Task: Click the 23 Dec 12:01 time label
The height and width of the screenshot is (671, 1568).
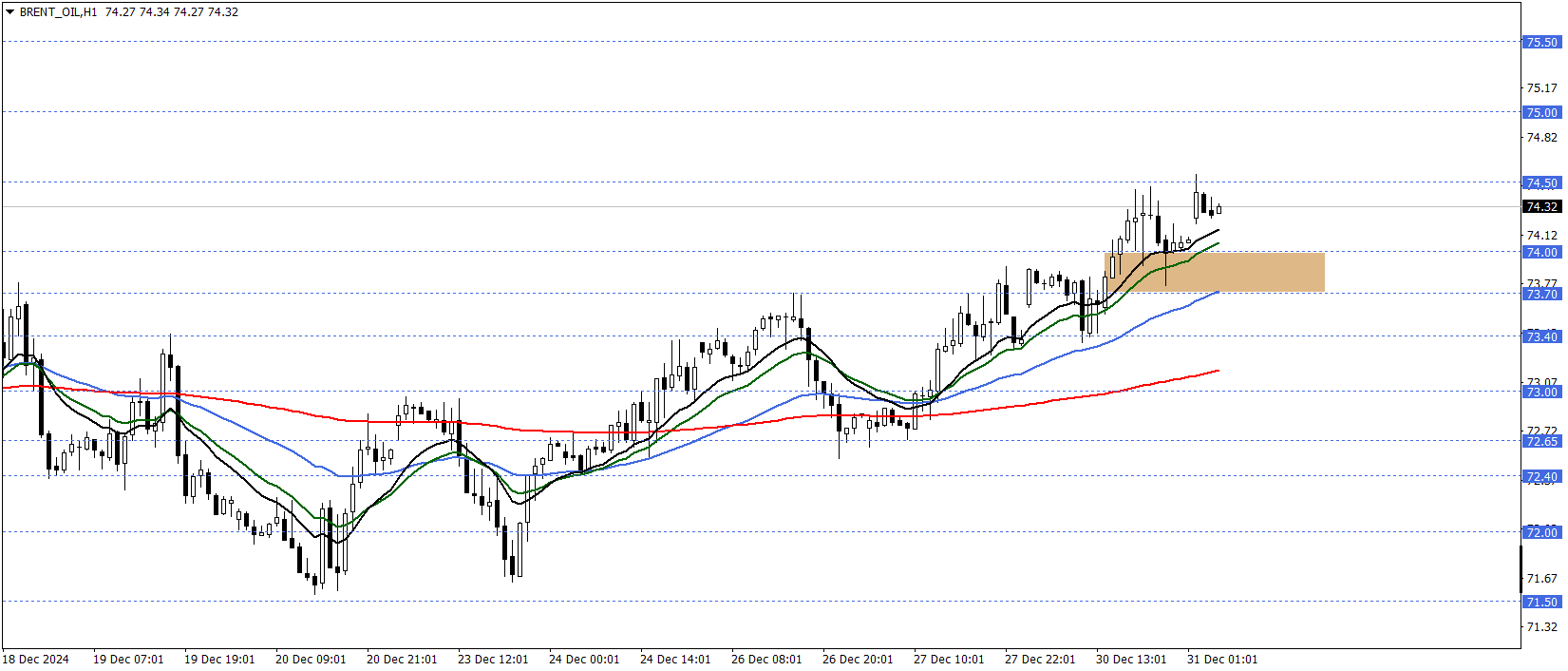Action: click(493, 659)
